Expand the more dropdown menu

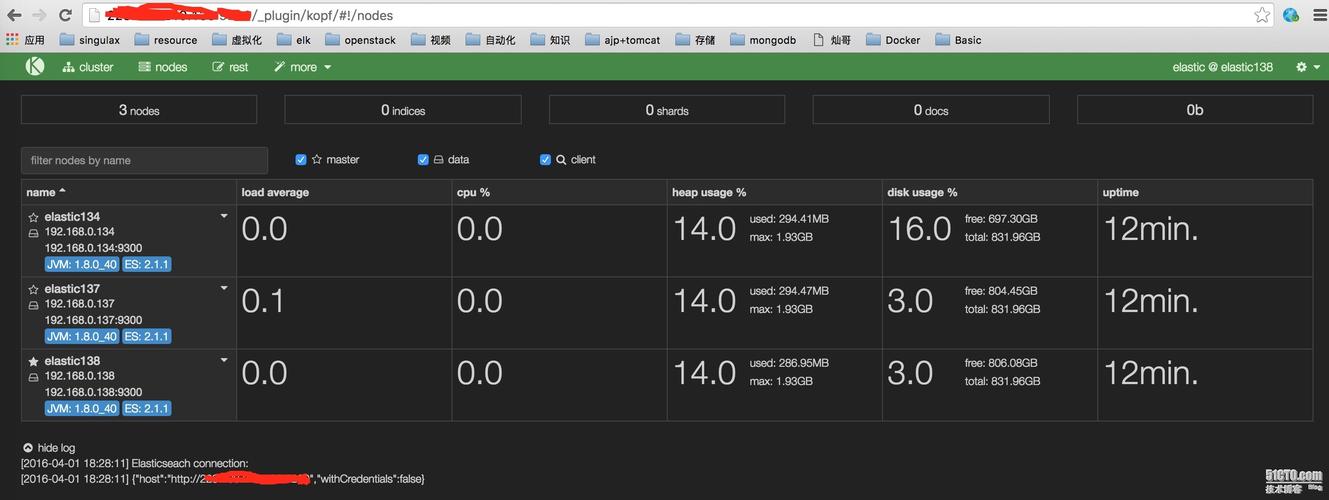click(x=302, y=67)
